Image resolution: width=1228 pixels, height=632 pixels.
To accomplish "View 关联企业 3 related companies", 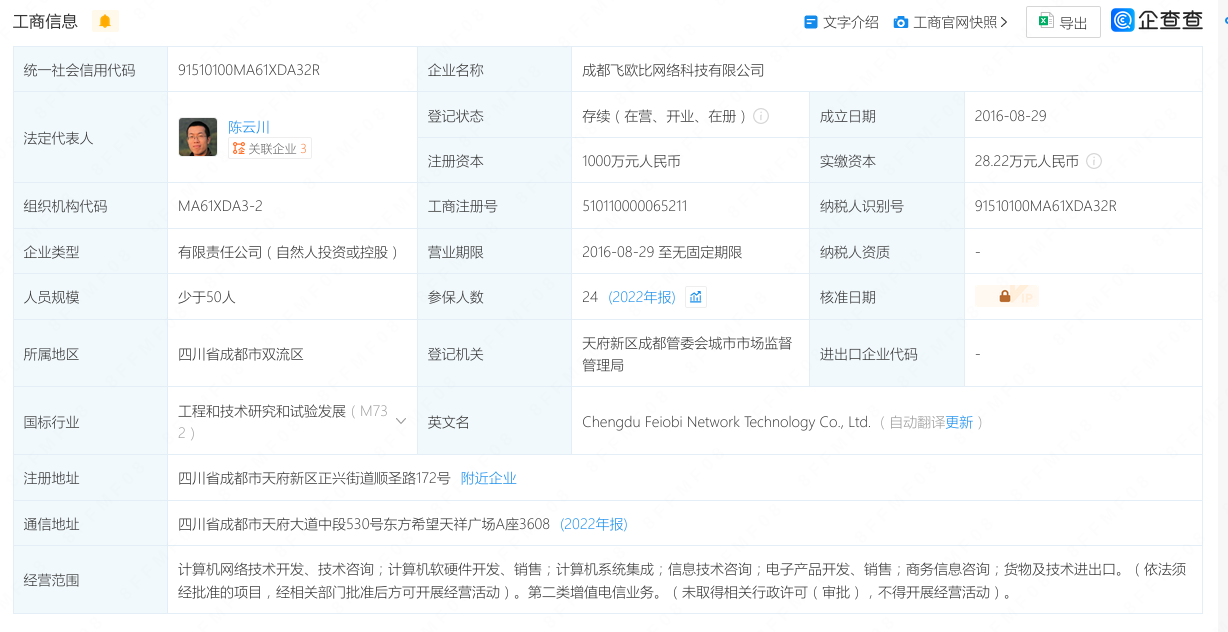I will coord(270,149).
